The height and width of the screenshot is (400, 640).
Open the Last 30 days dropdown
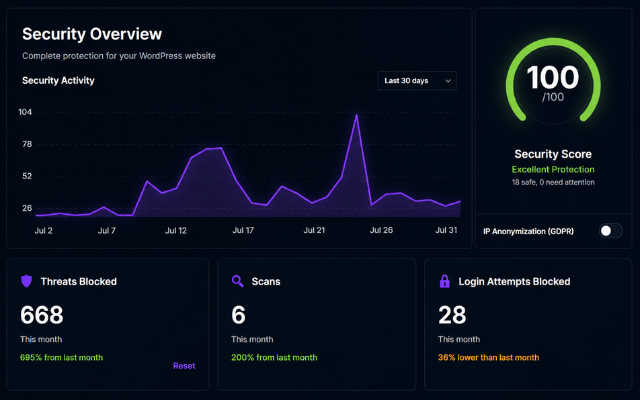[x=417, y=81]
